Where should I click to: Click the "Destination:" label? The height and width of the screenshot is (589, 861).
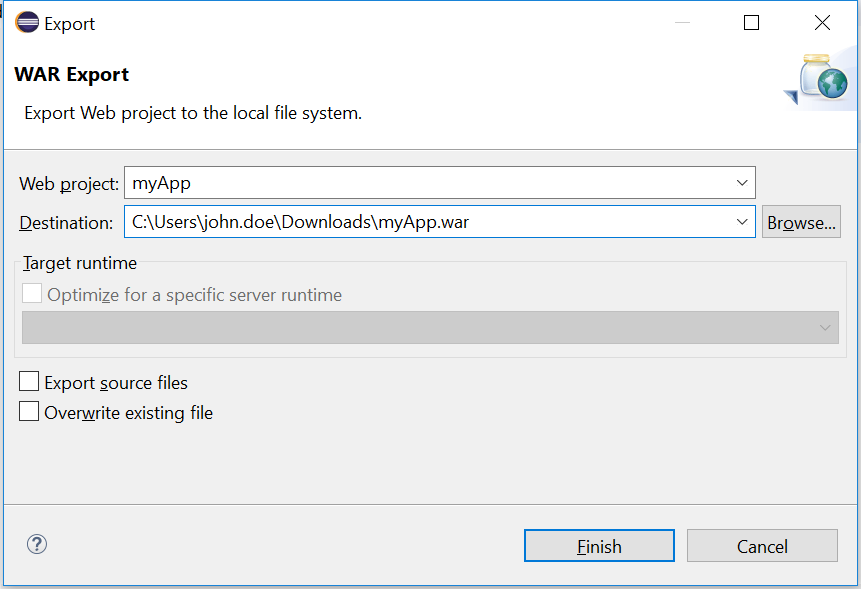(66, 223)
